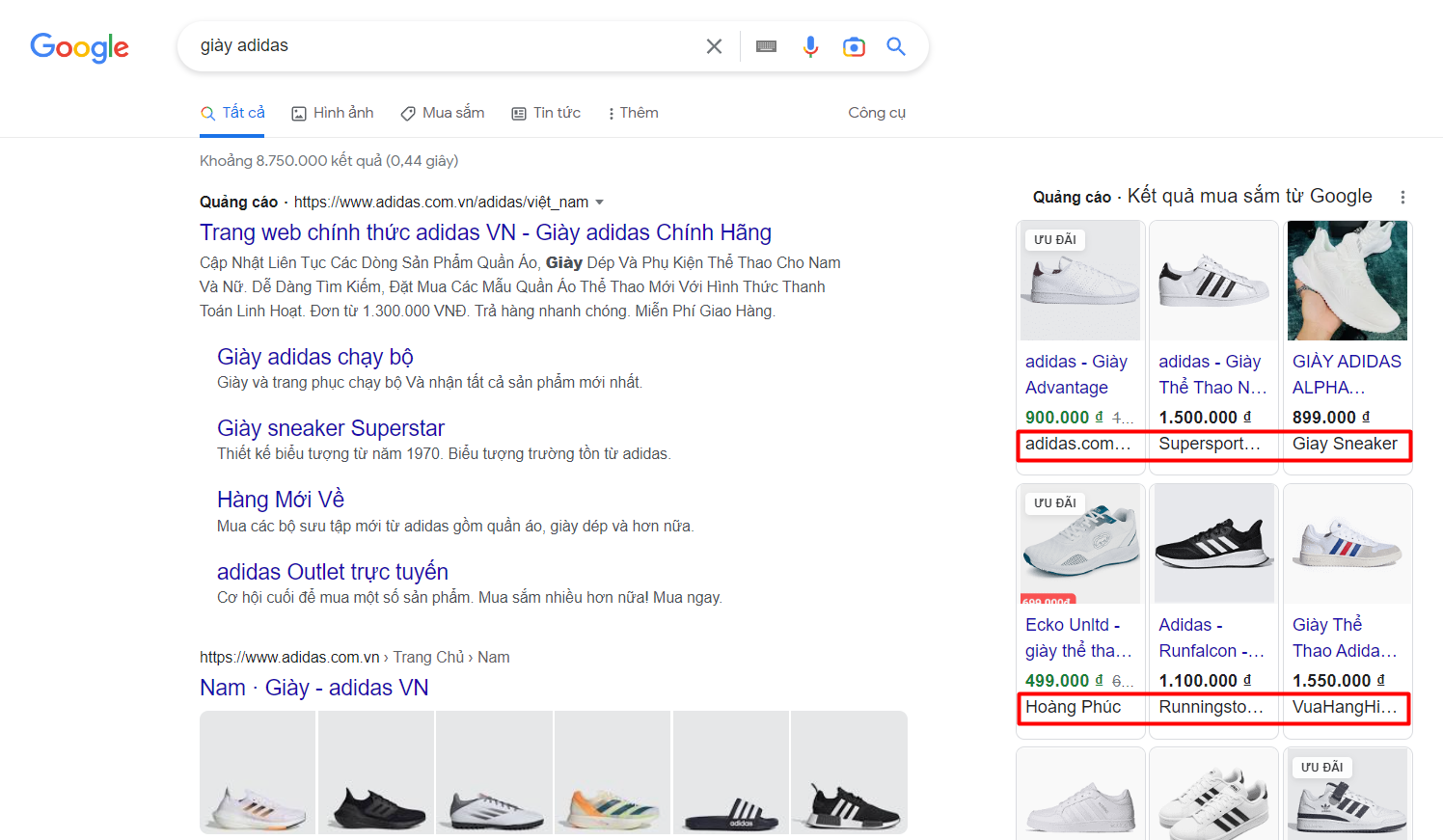Click the 1.550.000 đ price
Screen dimensions: 1443x840
1339,681
